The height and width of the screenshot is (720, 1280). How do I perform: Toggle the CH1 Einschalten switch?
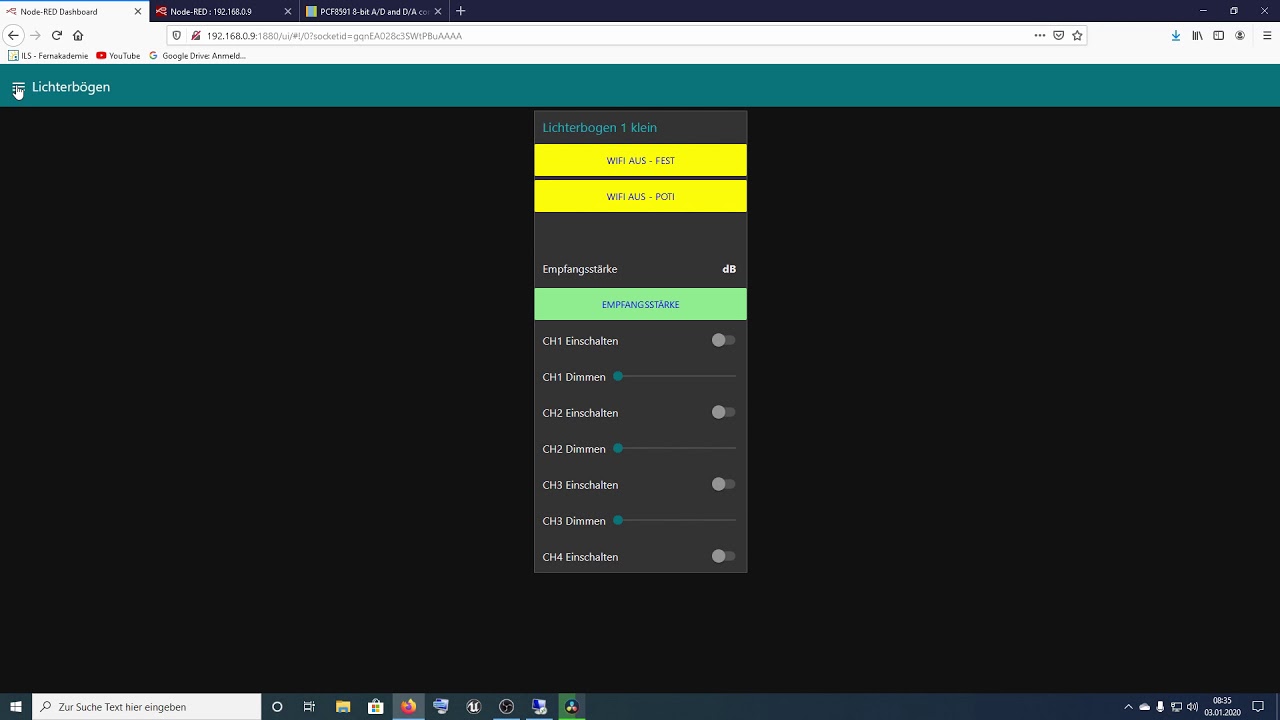tap(723, 340)
